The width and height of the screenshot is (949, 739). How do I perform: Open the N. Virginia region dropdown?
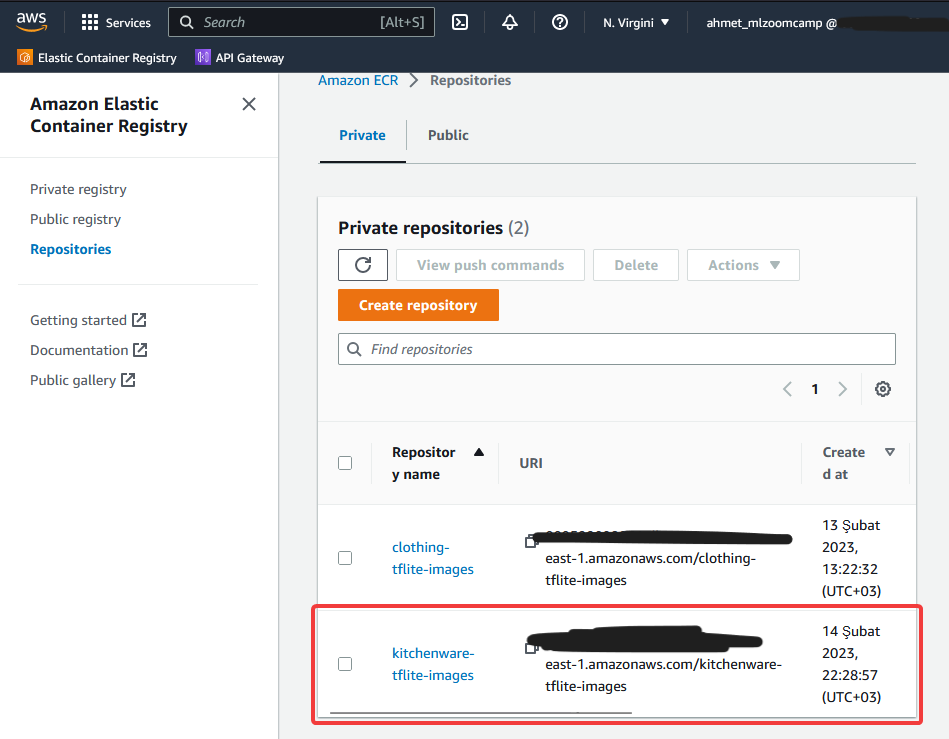tap(636, 22)
